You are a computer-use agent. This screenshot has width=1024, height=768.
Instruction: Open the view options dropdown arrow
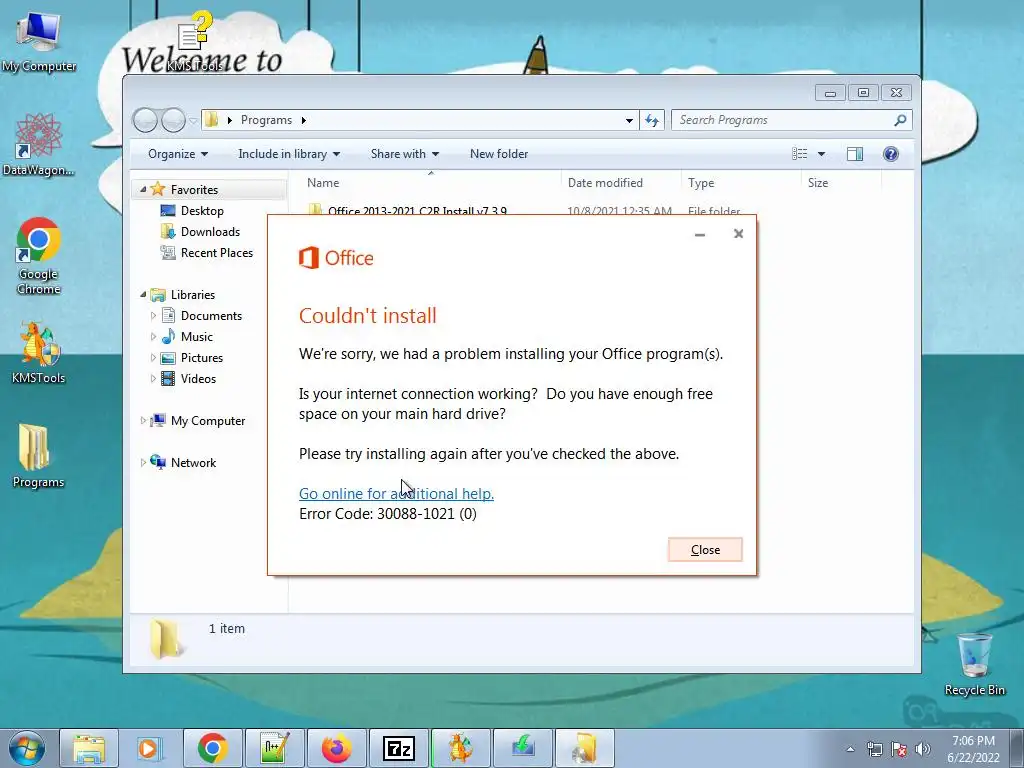[822, 154]
